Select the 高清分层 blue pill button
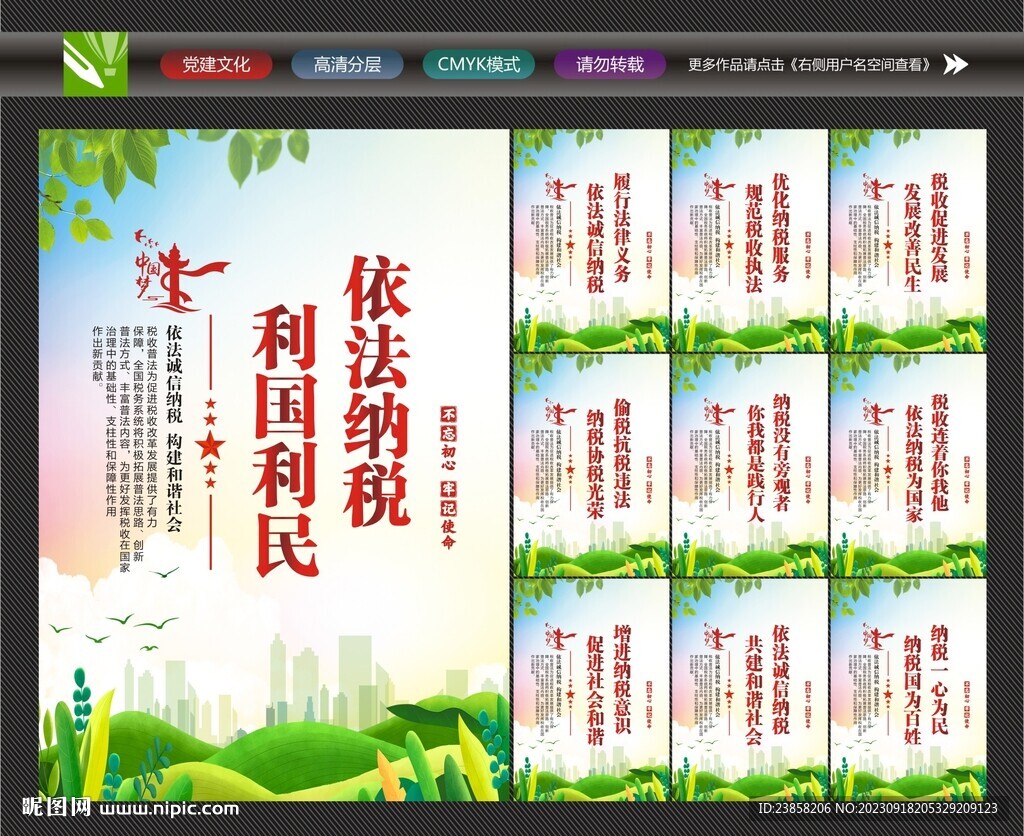Image resolution: width=1024 pixels, height=836 pixels. pyautogui.click(x=347, y=65)
